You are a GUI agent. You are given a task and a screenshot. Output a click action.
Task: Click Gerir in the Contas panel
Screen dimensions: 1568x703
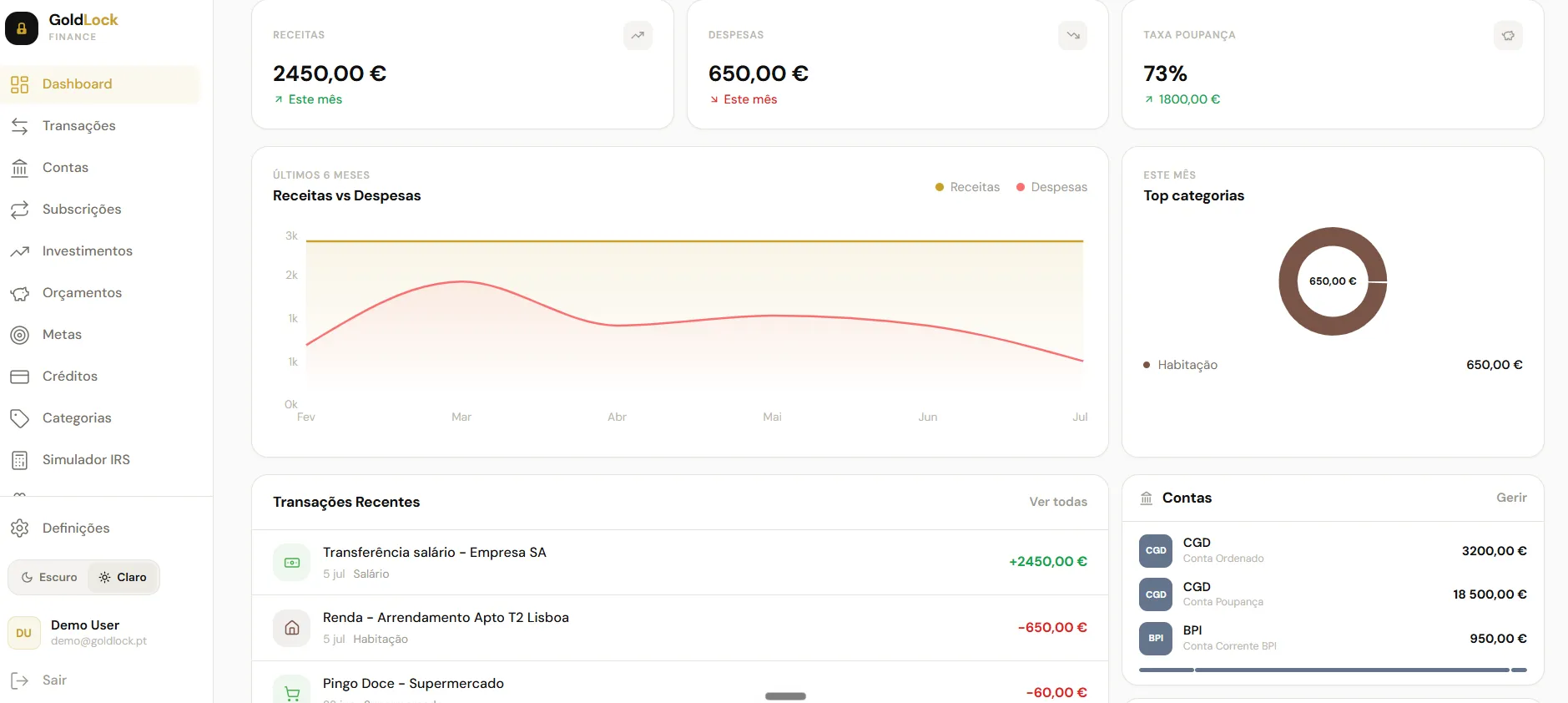point(1511,498)
